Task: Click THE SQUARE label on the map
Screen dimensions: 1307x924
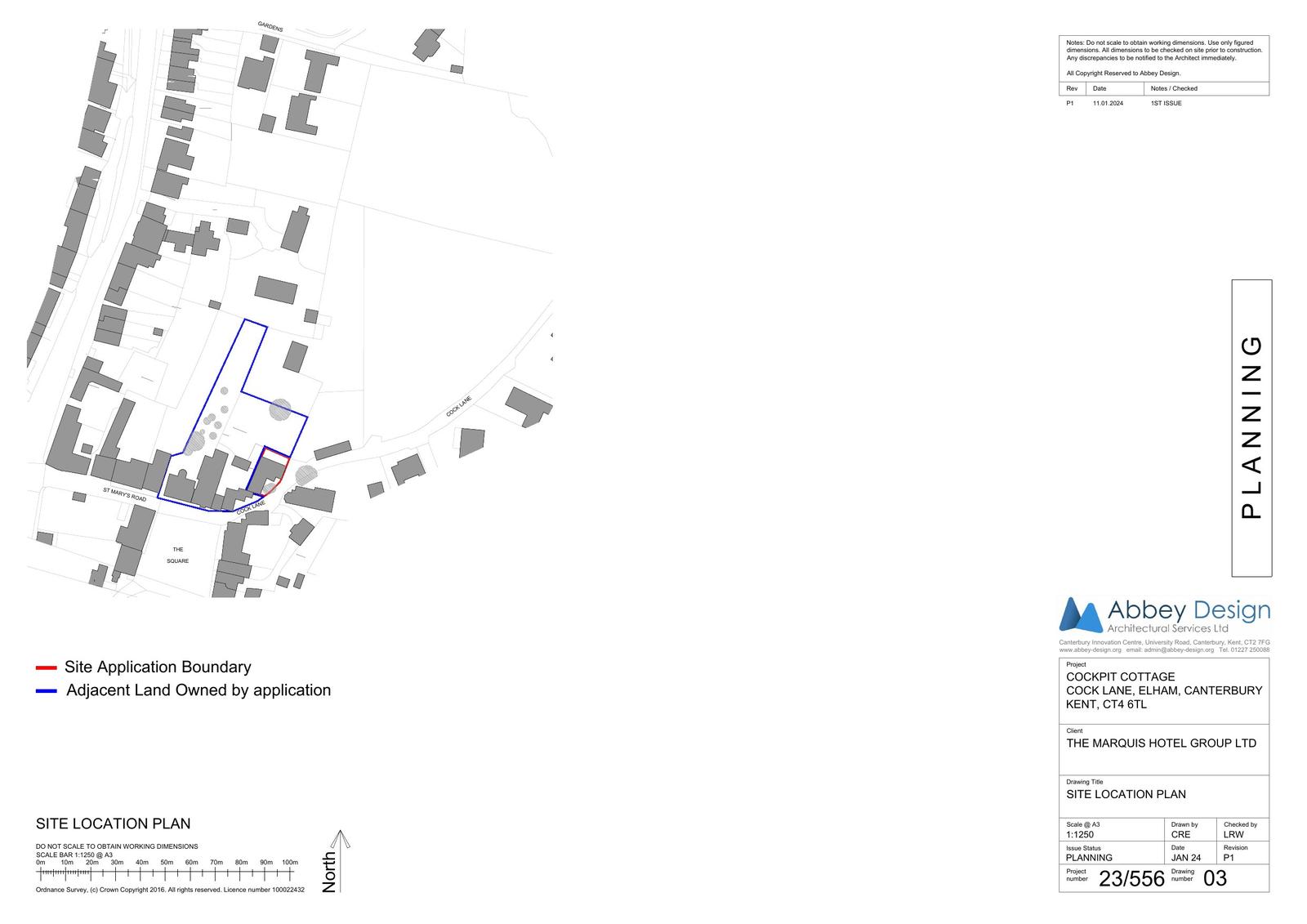Action: click(x=178, y=556)
